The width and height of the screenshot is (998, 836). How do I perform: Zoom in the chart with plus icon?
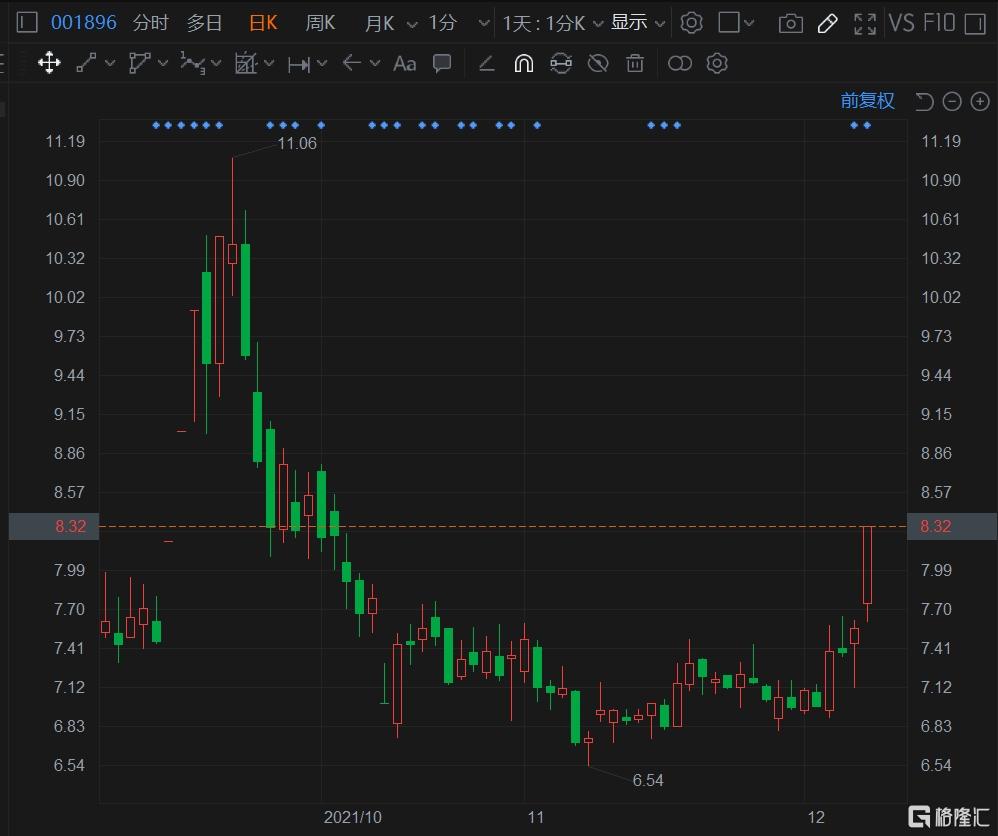(980, 101)
